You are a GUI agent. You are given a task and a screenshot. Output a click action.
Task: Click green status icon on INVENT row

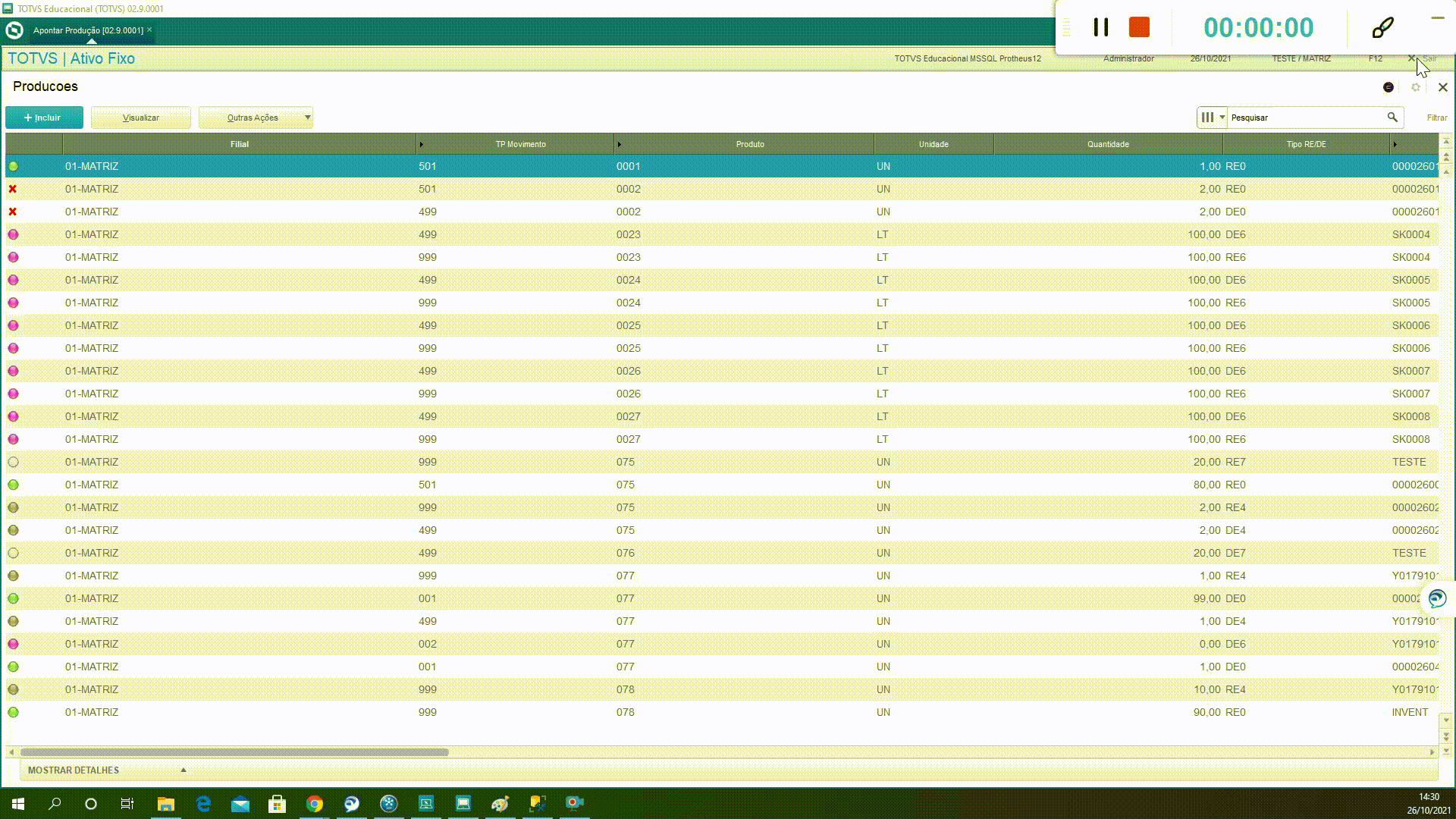pyautogui.click(x=13, y=712)
